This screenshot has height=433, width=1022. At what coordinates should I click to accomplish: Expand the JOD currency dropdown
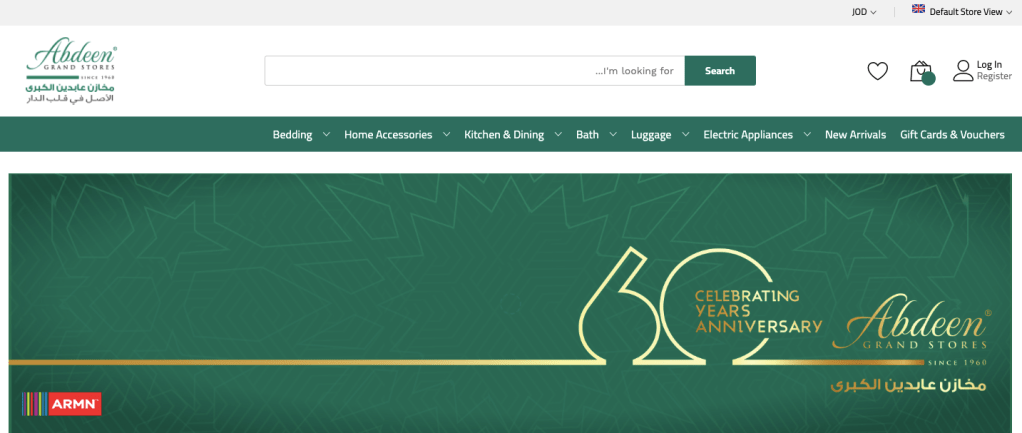pyautogui.click(x=864, y=12)
